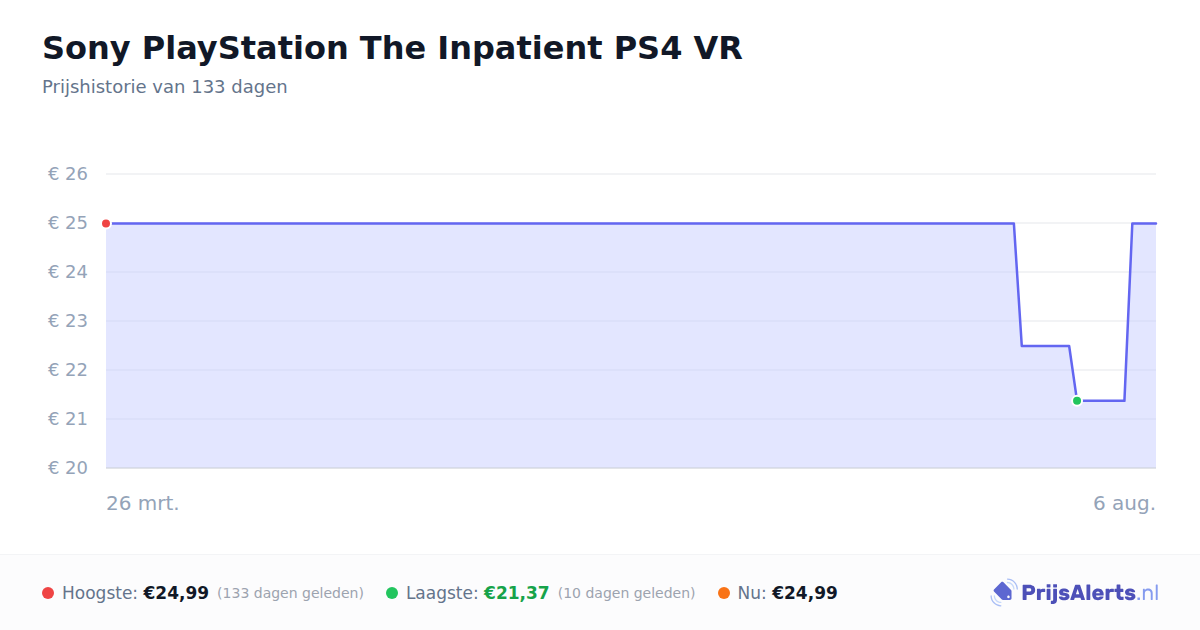The height and width of the screenshot is (630, 1200).
Task: Click the red highest-price dot on chart
Action: pyautogui.click(x=106, y=223)
